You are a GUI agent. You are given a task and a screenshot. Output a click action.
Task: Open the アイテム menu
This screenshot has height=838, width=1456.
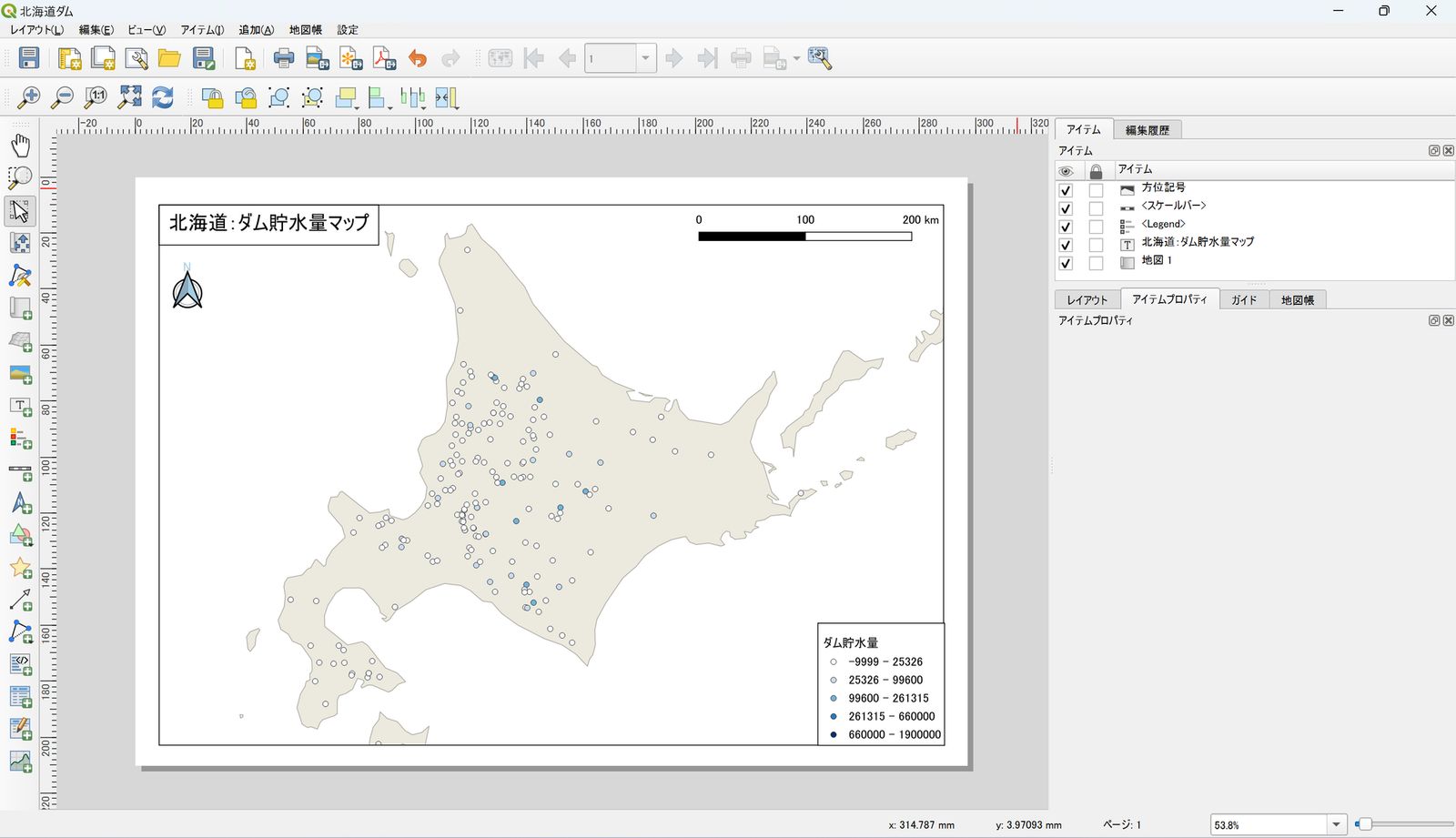pos(202,30)
